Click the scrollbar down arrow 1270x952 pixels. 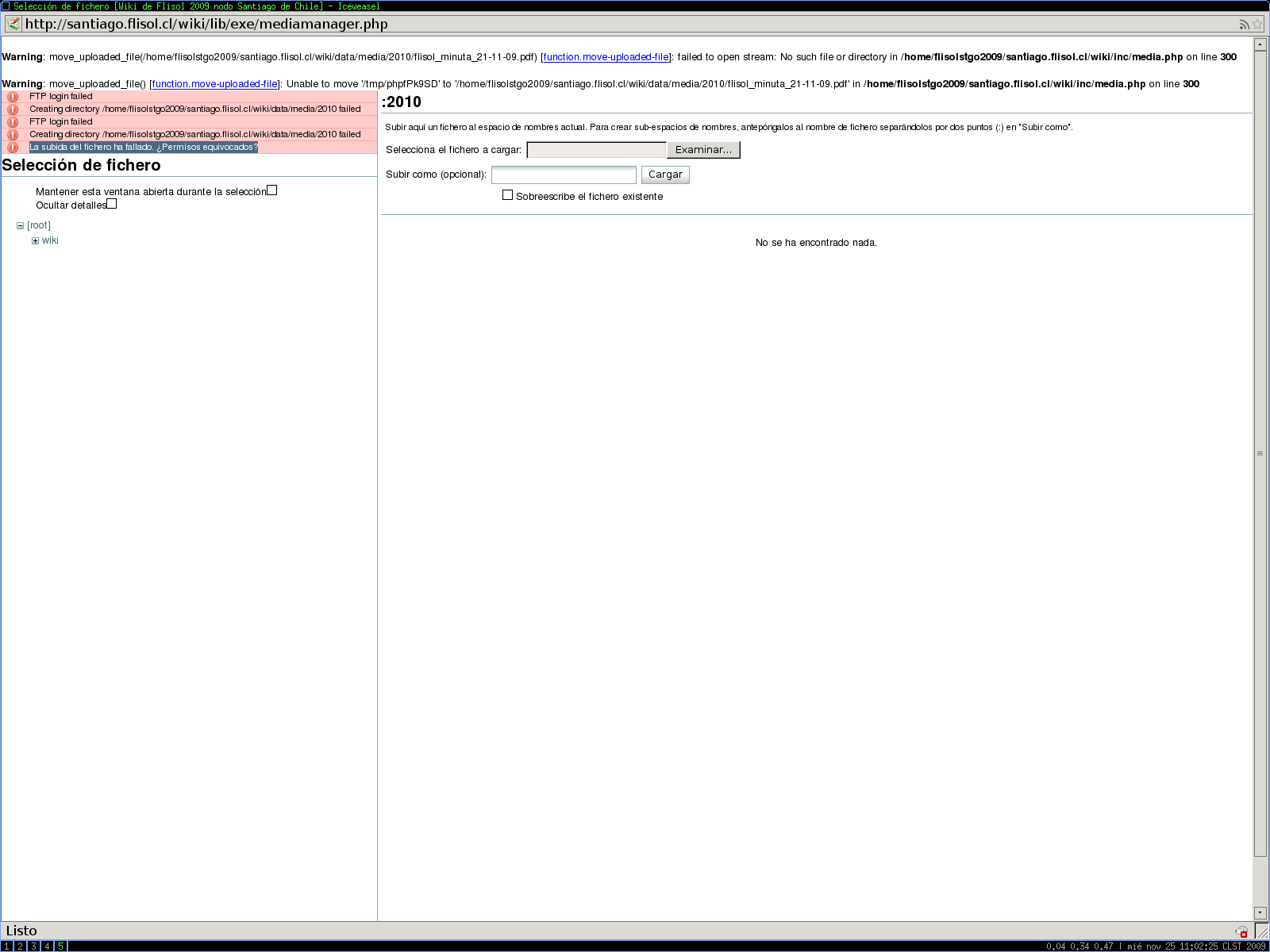pos(1260,913)
